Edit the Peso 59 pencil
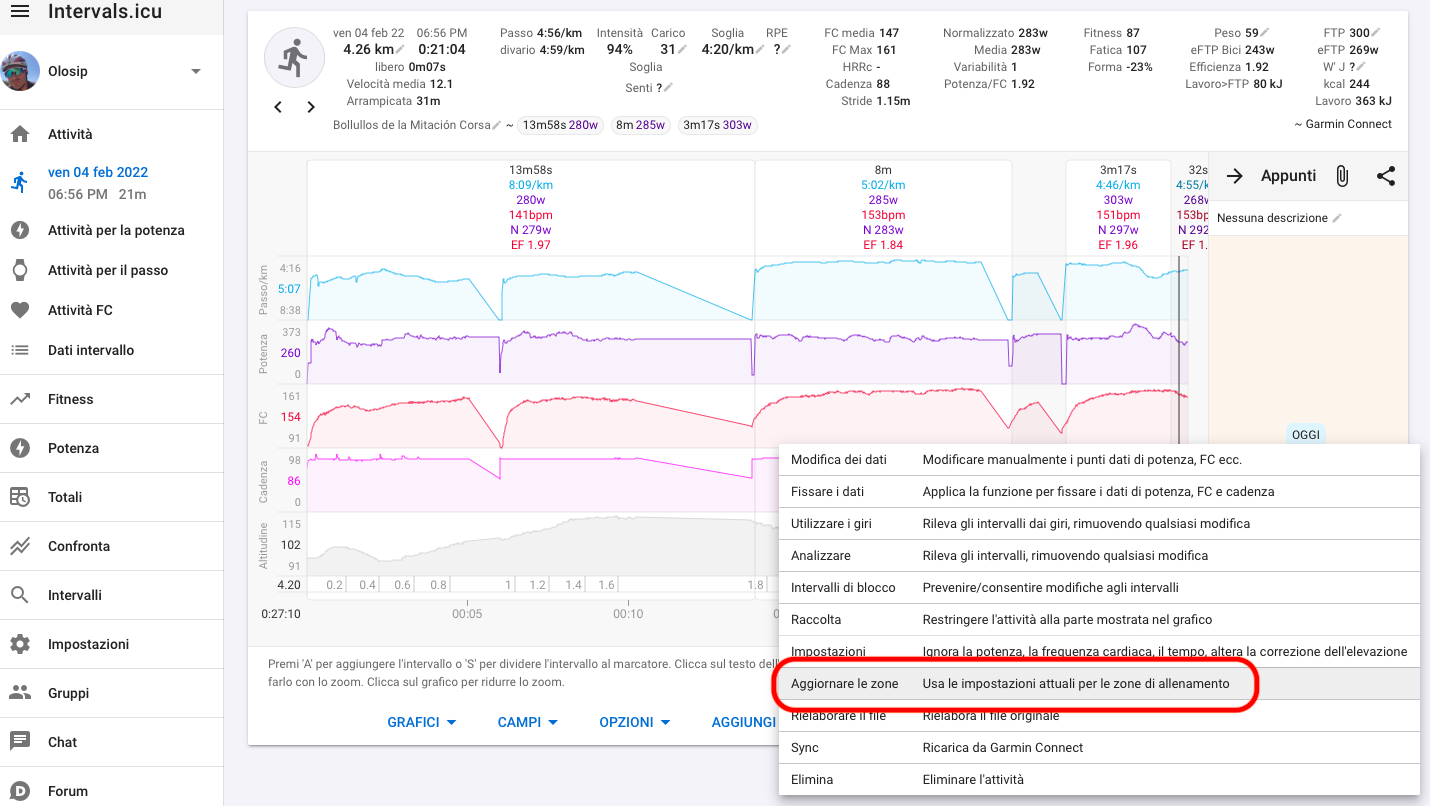 1265,33
